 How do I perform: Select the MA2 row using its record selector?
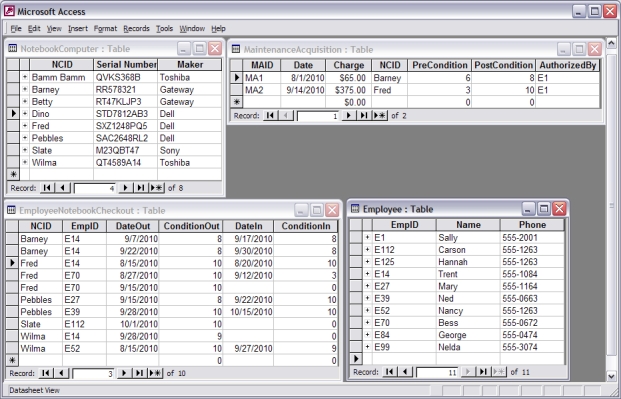pos(236,90)
